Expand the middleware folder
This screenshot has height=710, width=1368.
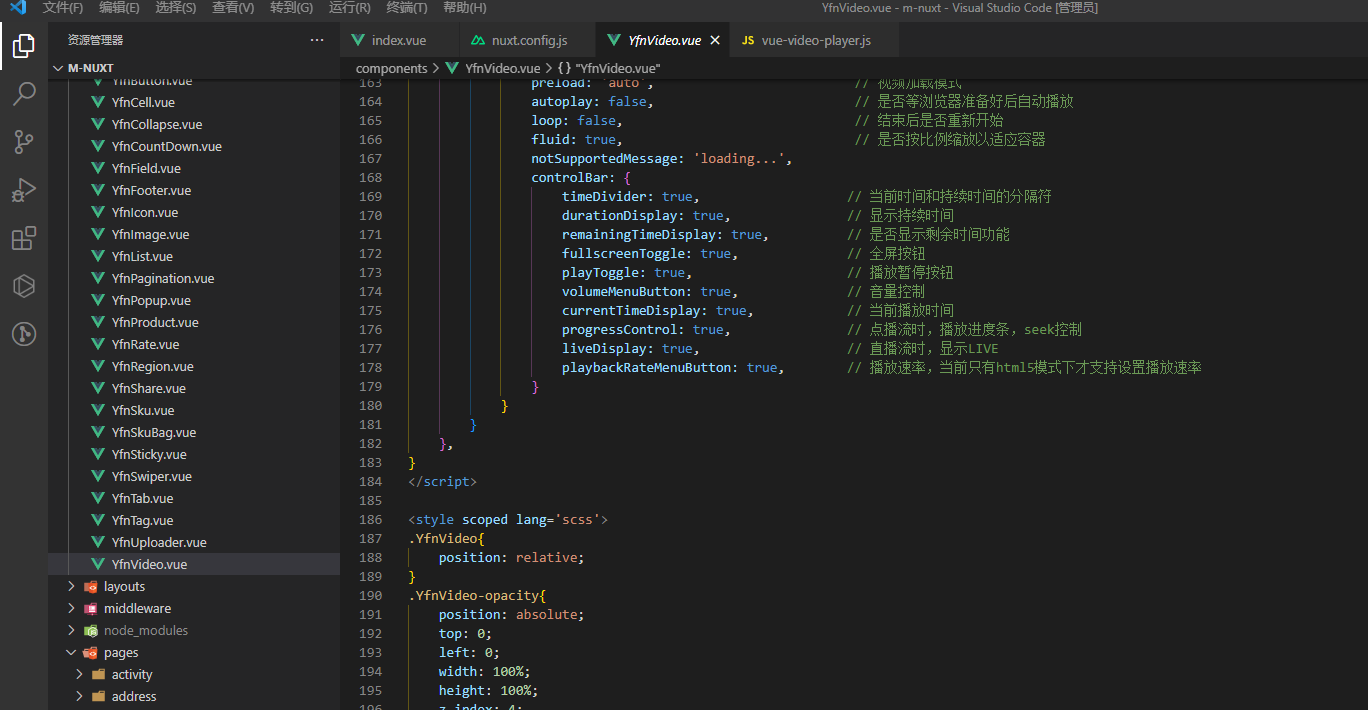(194, 609)
